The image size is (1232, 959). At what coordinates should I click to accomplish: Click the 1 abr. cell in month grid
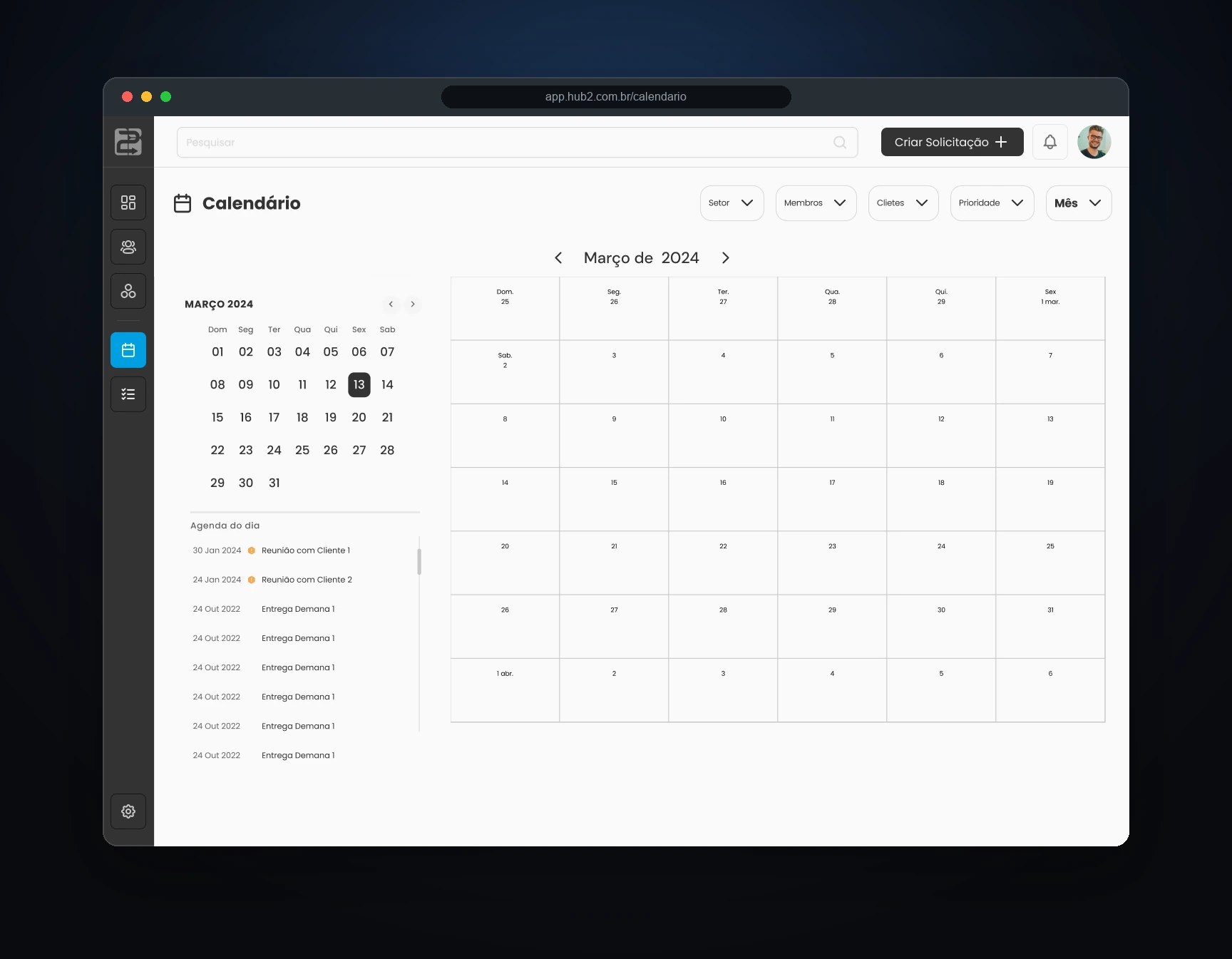click(x=505, y=690)
